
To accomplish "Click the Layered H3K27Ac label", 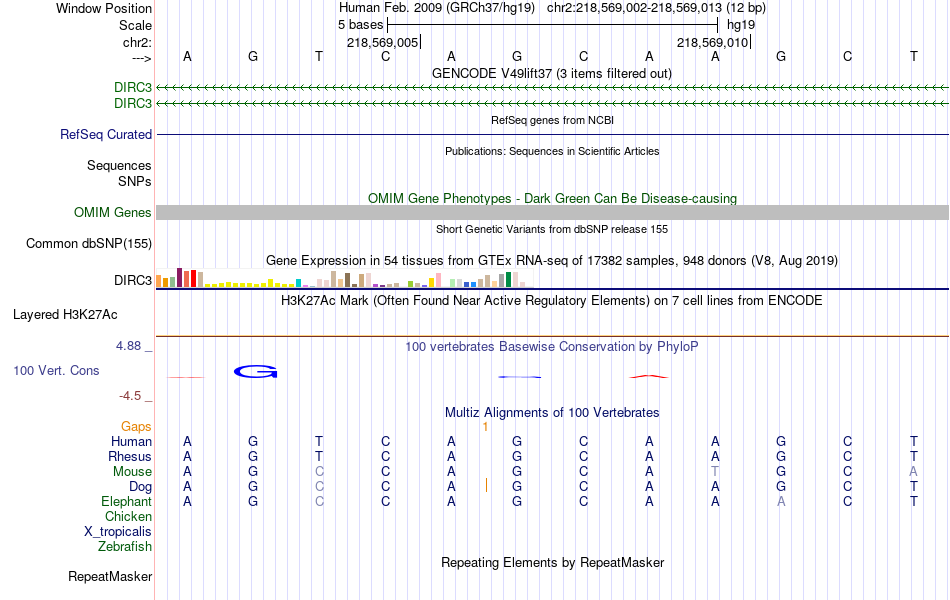I will tap(65, 315).
